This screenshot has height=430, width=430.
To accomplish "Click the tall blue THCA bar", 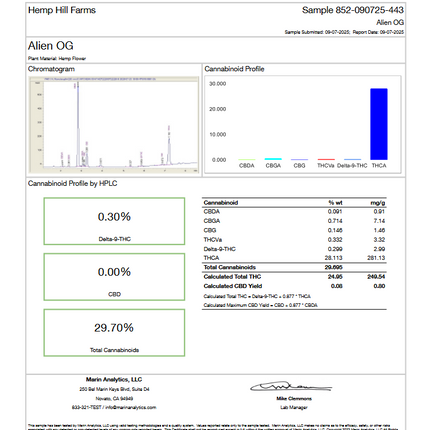I will (379, 124).
